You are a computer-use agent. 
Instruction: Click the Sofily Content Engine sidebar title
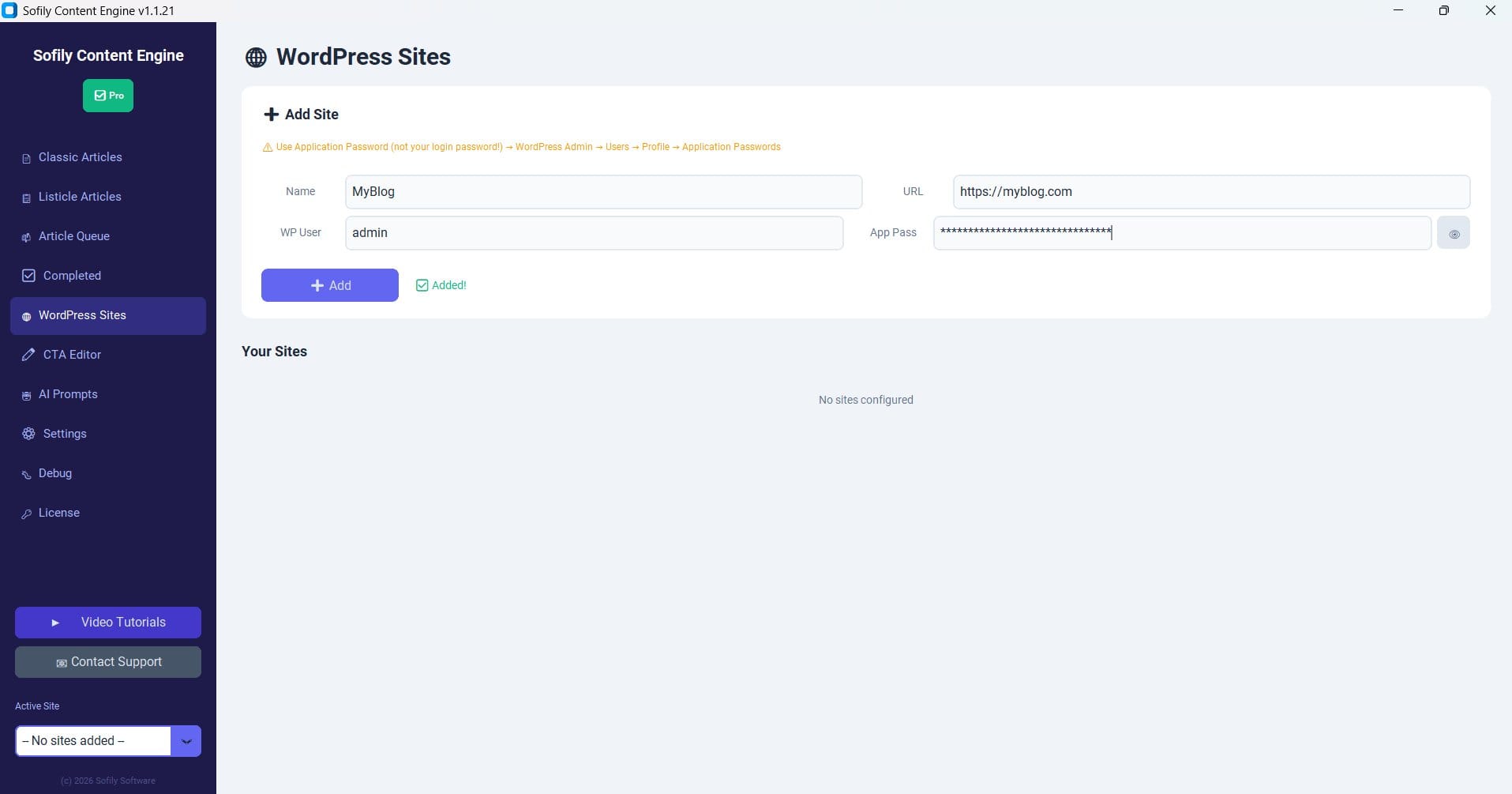[x=108, y=55]
